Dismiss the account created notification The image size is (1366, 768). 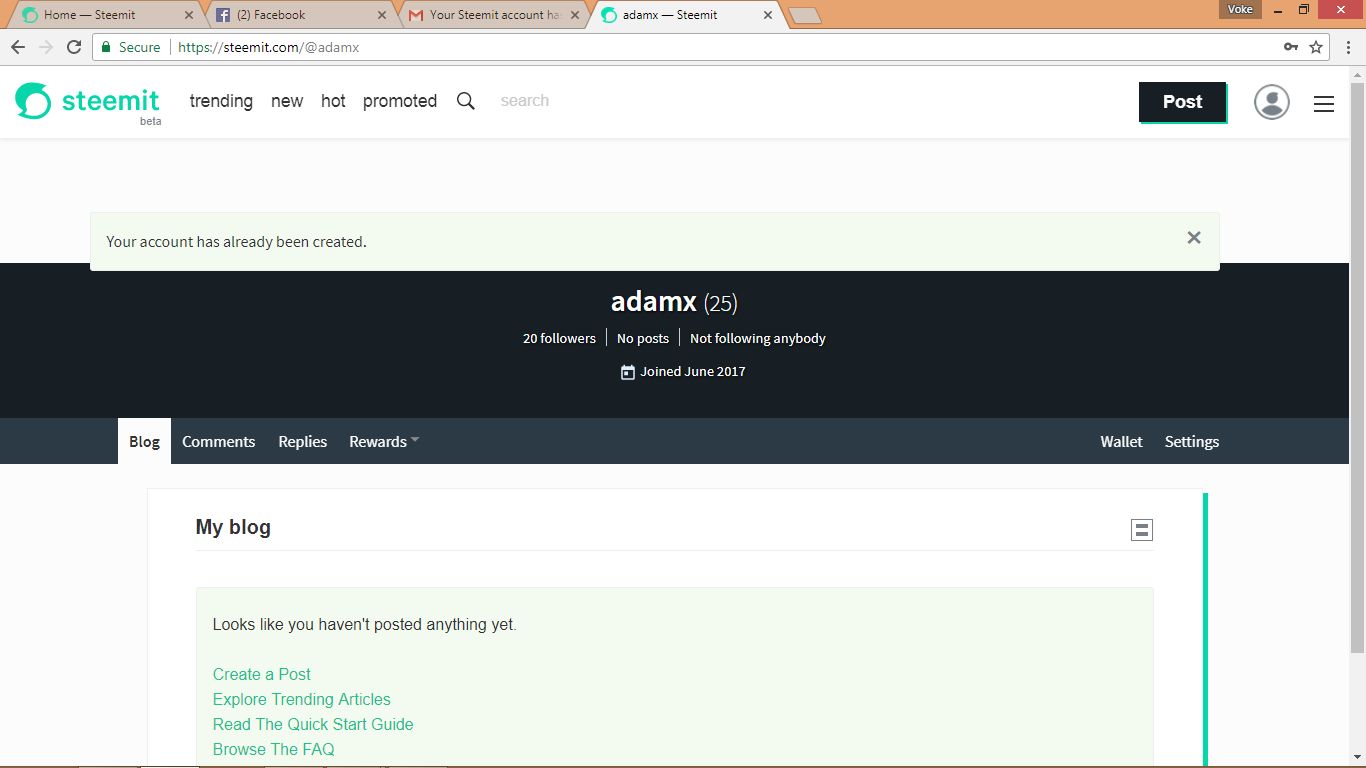1194,238
